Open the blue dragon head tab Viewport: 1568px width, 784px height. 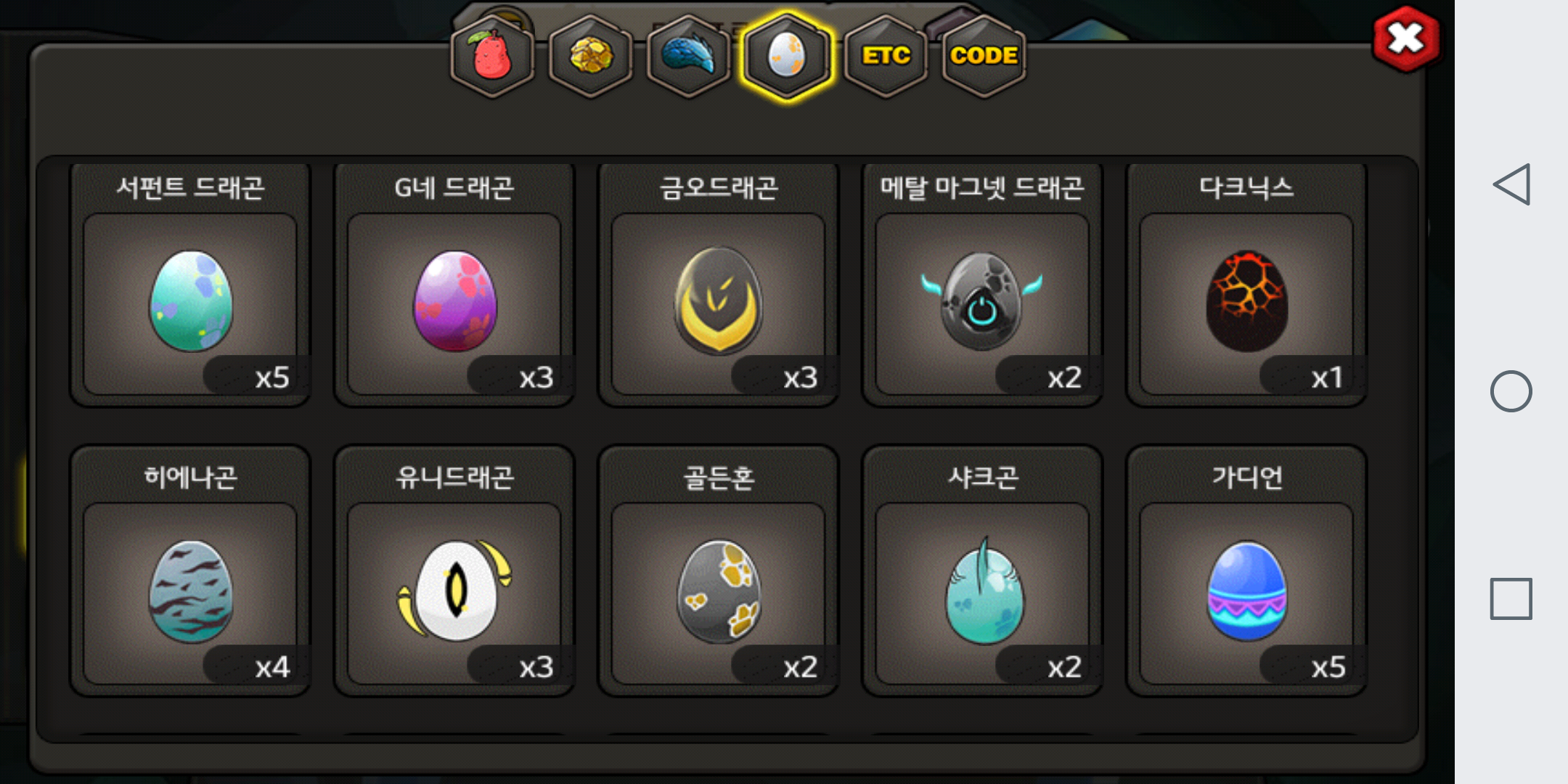(x=688, y=56)
